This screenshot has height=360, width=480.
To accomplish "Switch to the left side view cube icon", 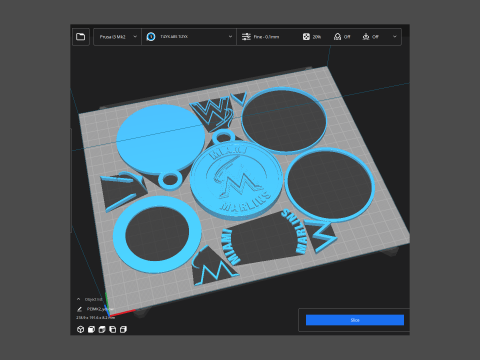I will pos(113,329).
